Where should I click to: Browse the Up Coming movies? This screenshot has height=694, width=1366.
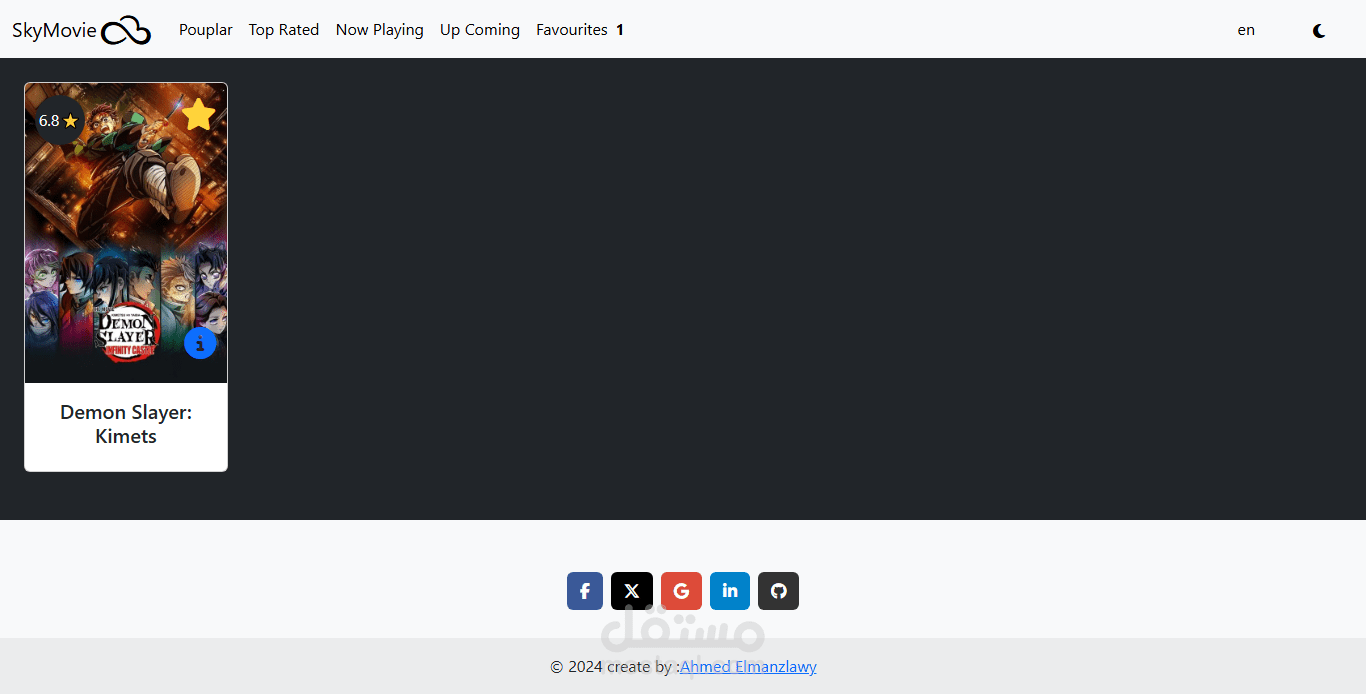[480, 30]
